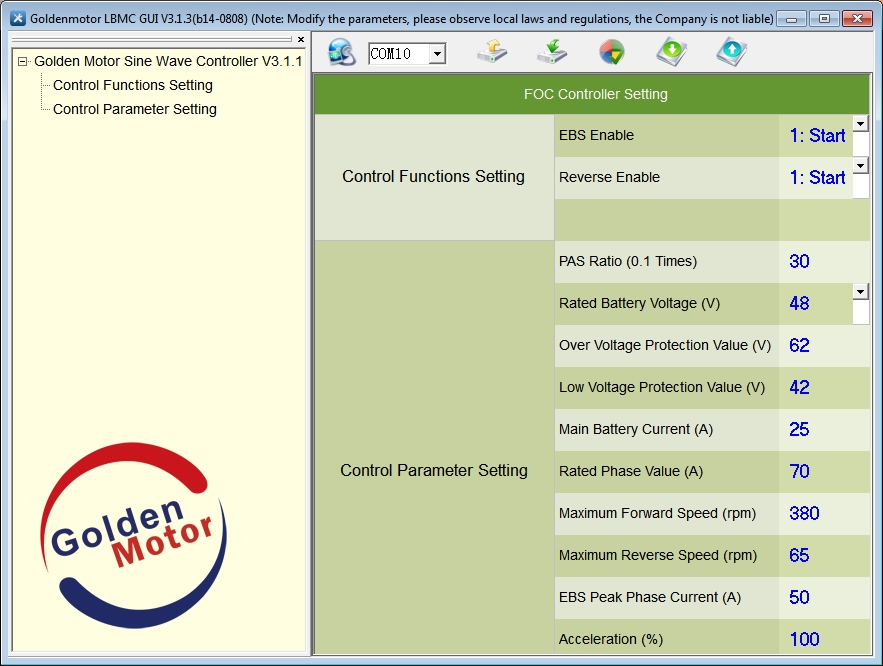
Task: Select Control Functions Setting in the tree
Action: [132, 85]
